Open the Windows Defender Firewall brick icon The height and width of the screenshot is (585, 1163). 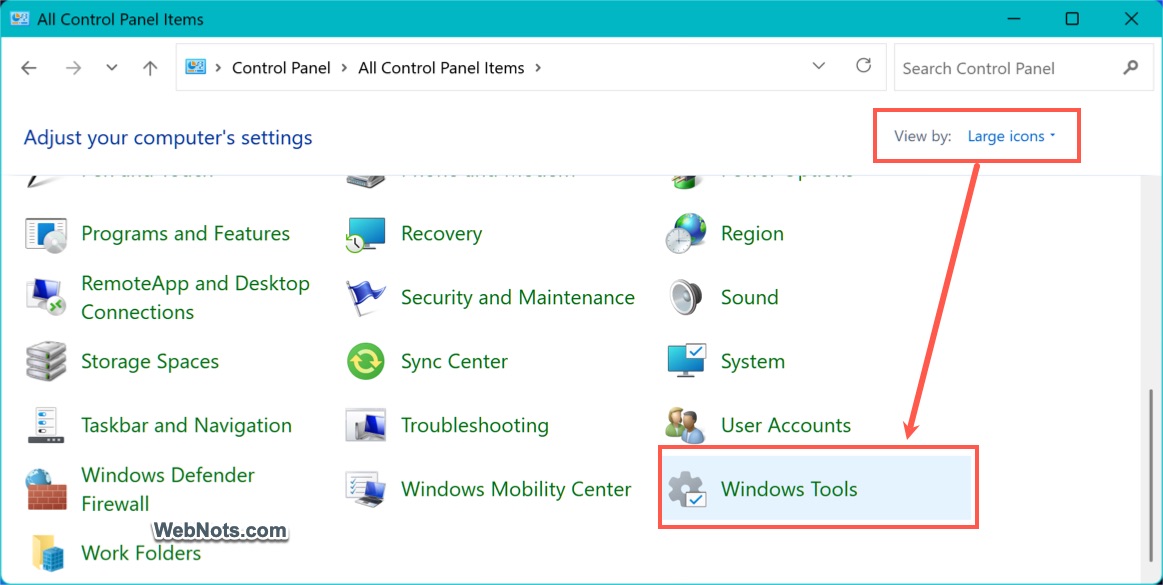point(46,489)
